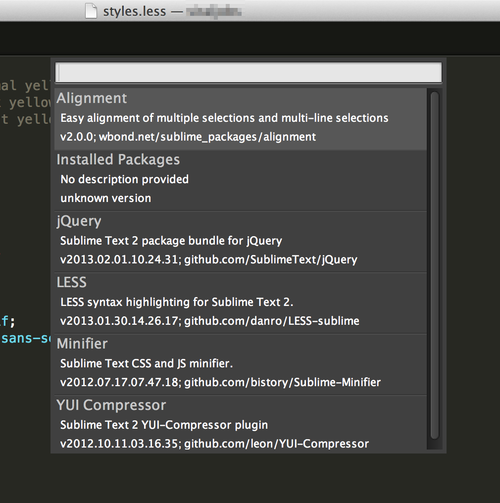This screenshot has width=500, height=503.
Task: Select the Installed Packages entry
Action: (240, 180)
